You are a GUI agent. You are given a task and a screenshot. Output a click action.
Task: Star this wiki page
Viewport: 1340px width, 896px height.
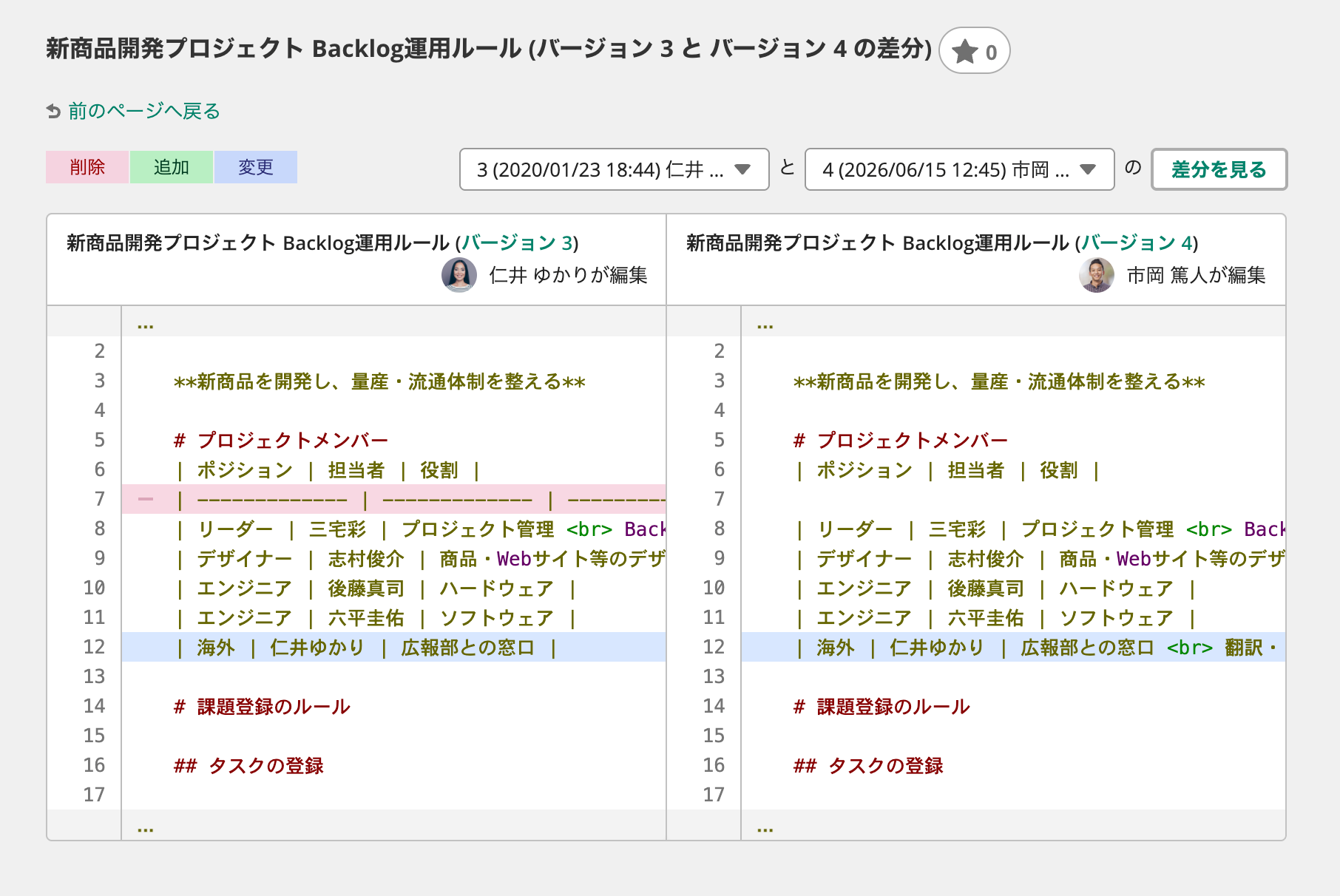(974, 51)
